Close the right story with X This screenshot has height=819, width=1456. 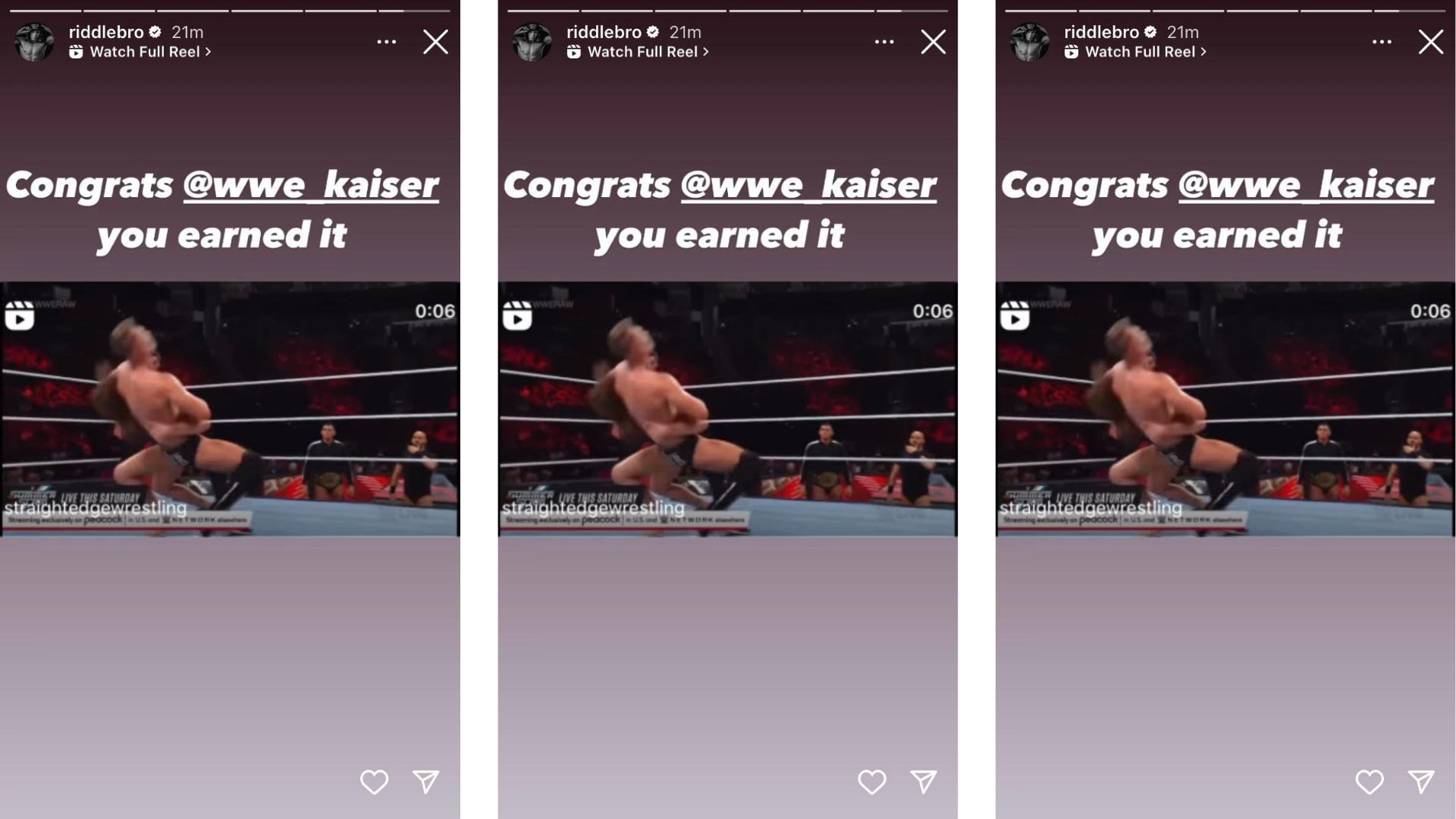pos(1431,42)
